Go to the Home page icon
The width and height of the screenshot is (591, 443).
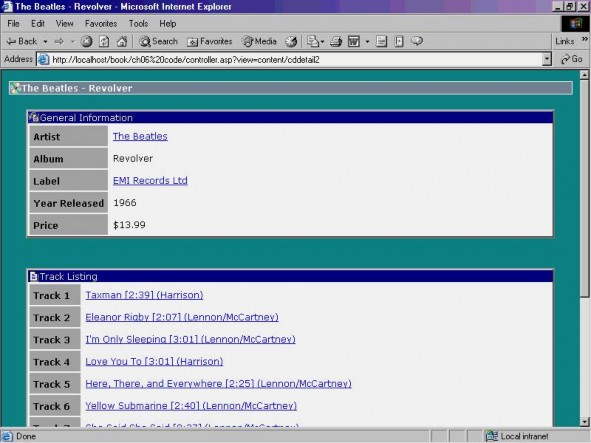[122, 41]
